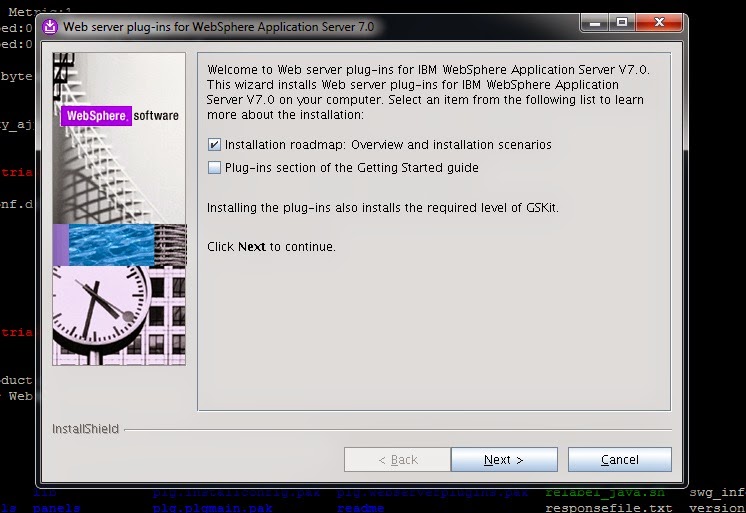The width and height of the screenshot is (746, 513).
Task: Click the disabled Back button
Action: [x=397, y=459]
